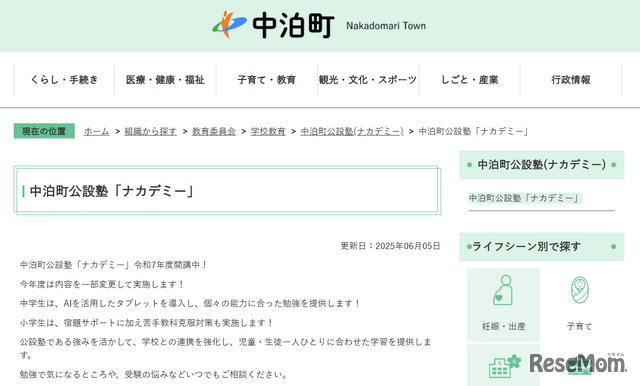The width and height of the screenshot is (640, 386).
Task: Open the しごと・産業 menu
Action: (469, 80)
